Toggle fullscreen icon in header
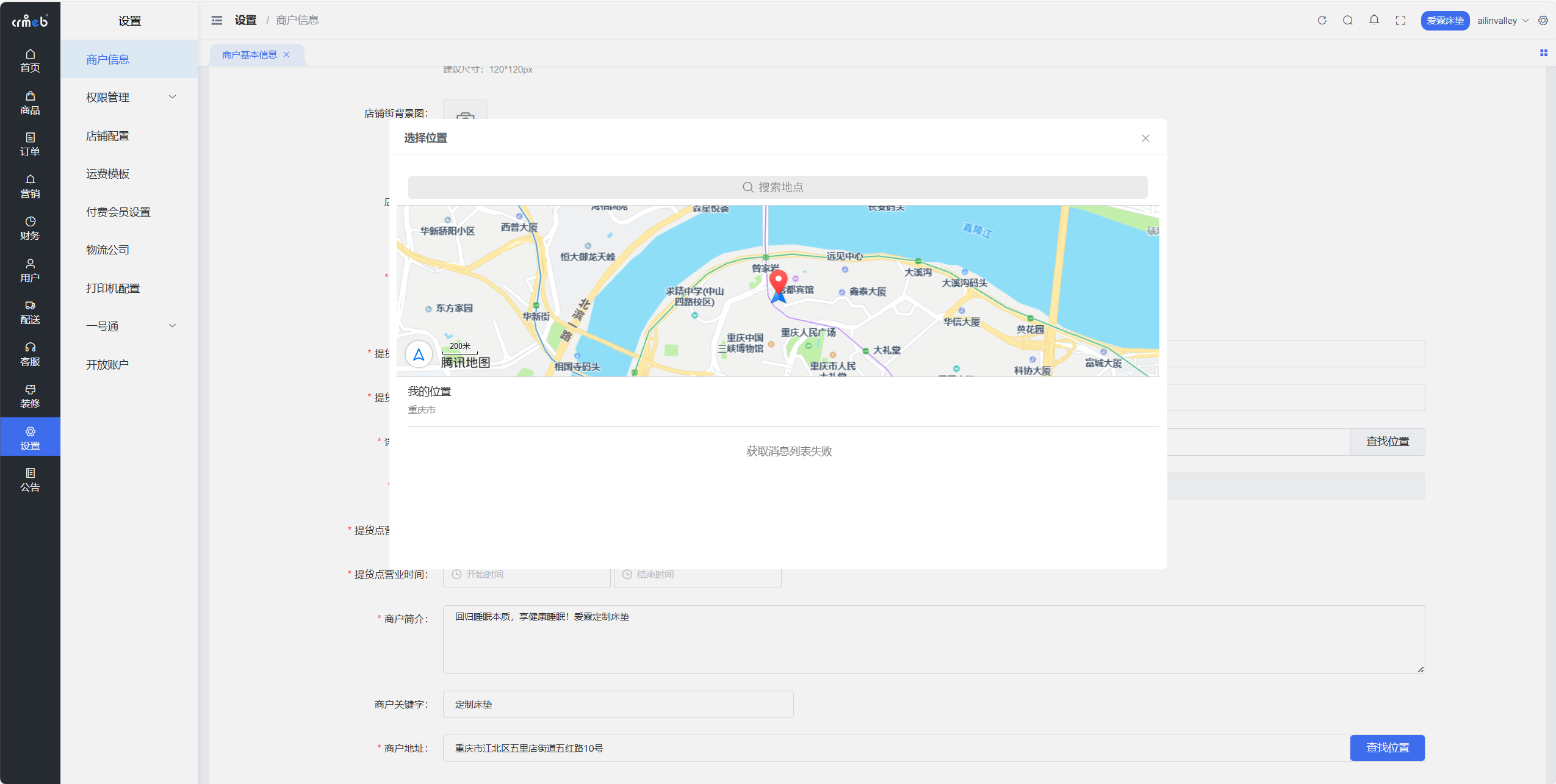This screenshot has height=784, width=1556. click(x=1400, y=20)
